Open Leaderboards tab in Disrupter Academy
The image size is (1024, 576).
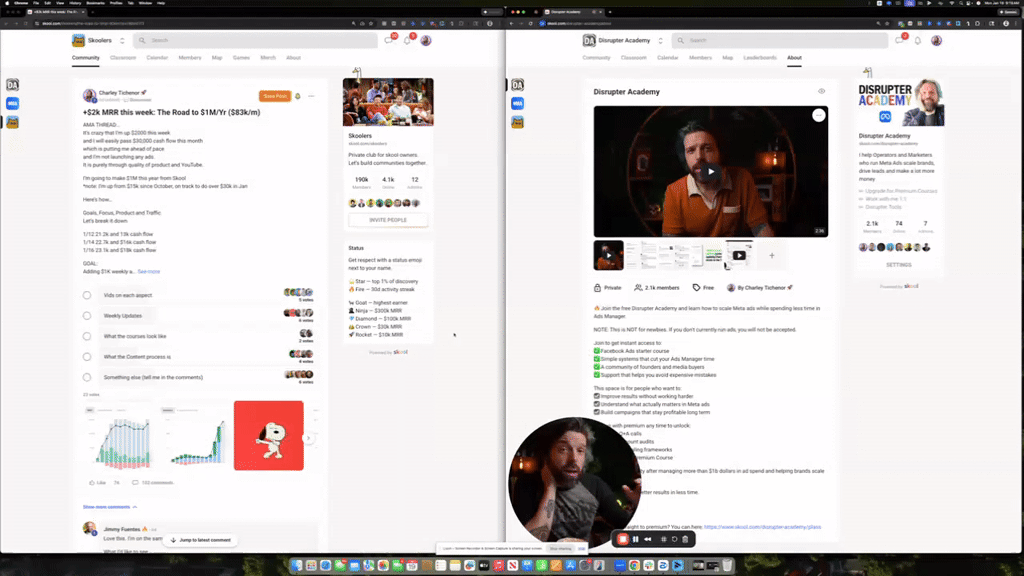pyautogui.click(x=760, y=57)
